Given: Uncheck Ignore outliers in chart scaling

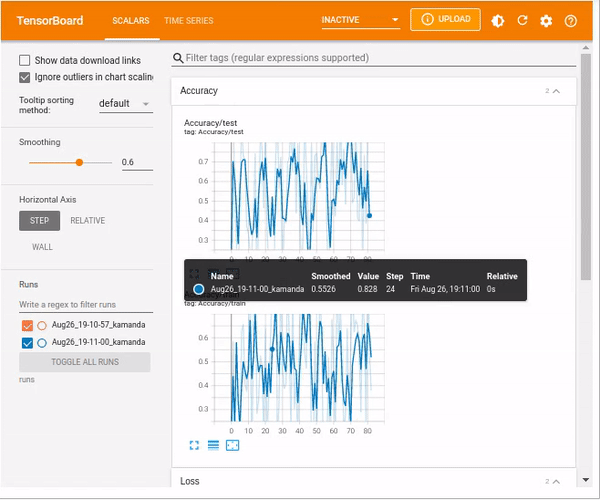Looking at the screenshot, I should (24, 78).
